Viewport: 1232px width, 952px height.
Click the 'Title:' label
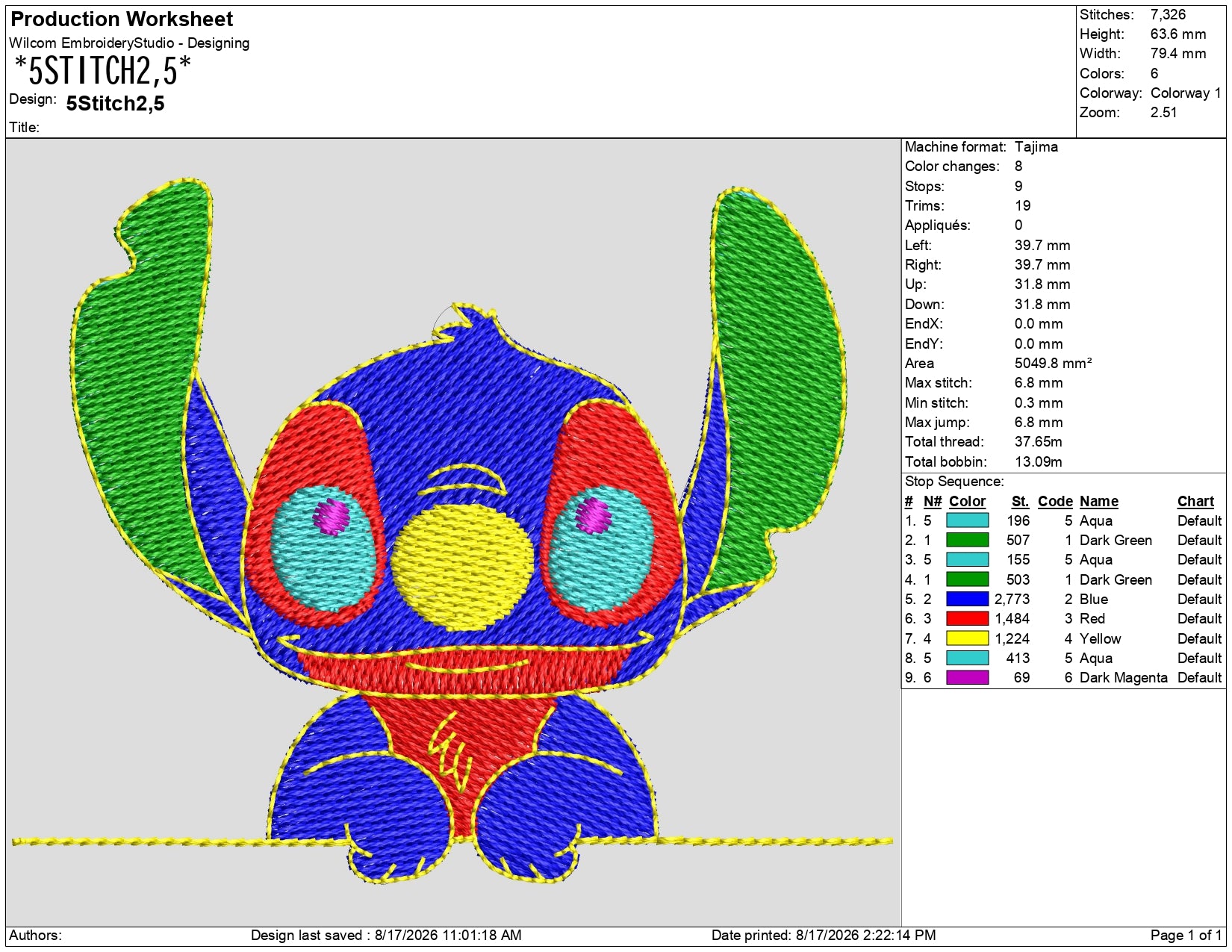[24, 127]
